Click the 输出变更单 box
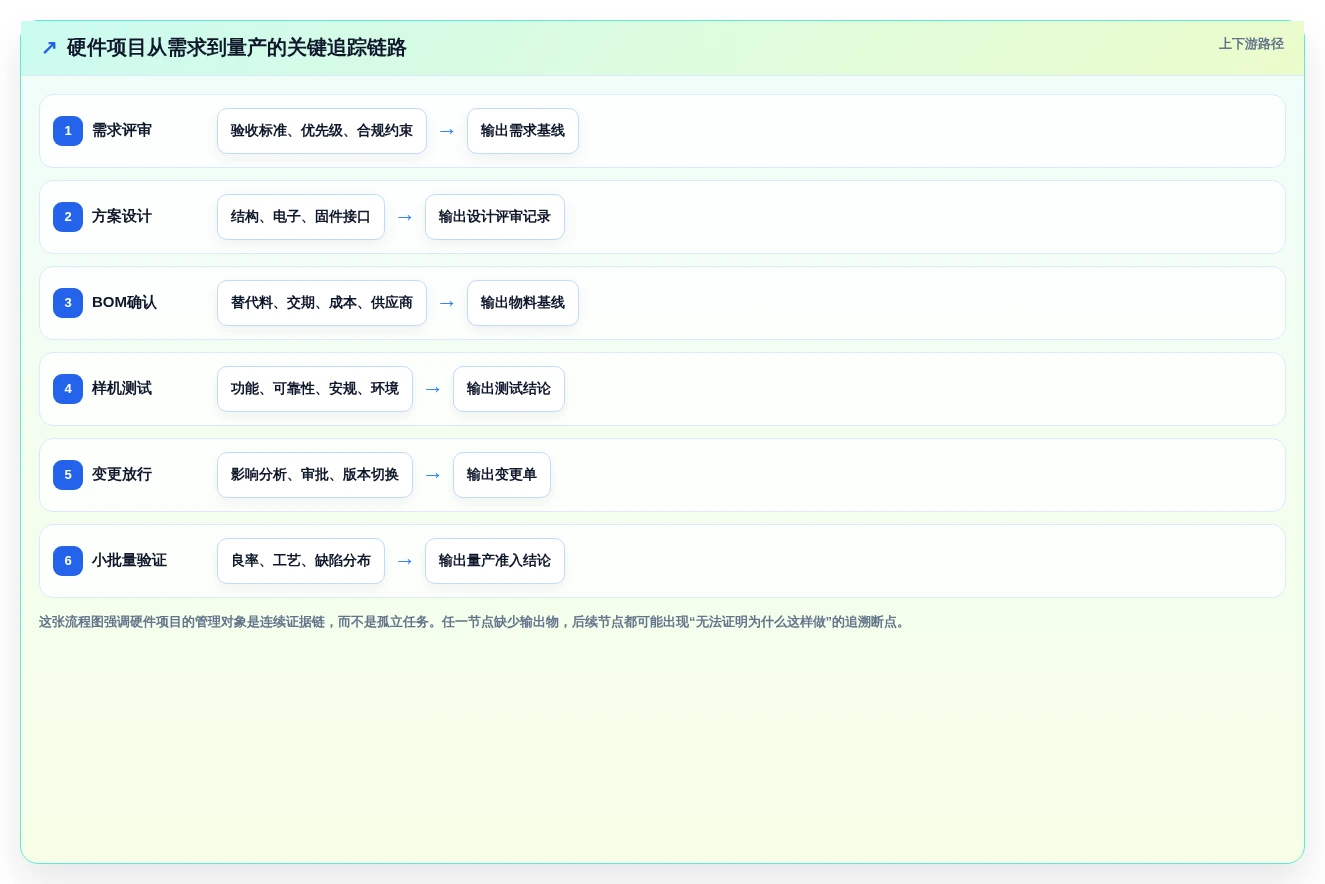This screenshot has height=884, width=1325. pos(502,475)
